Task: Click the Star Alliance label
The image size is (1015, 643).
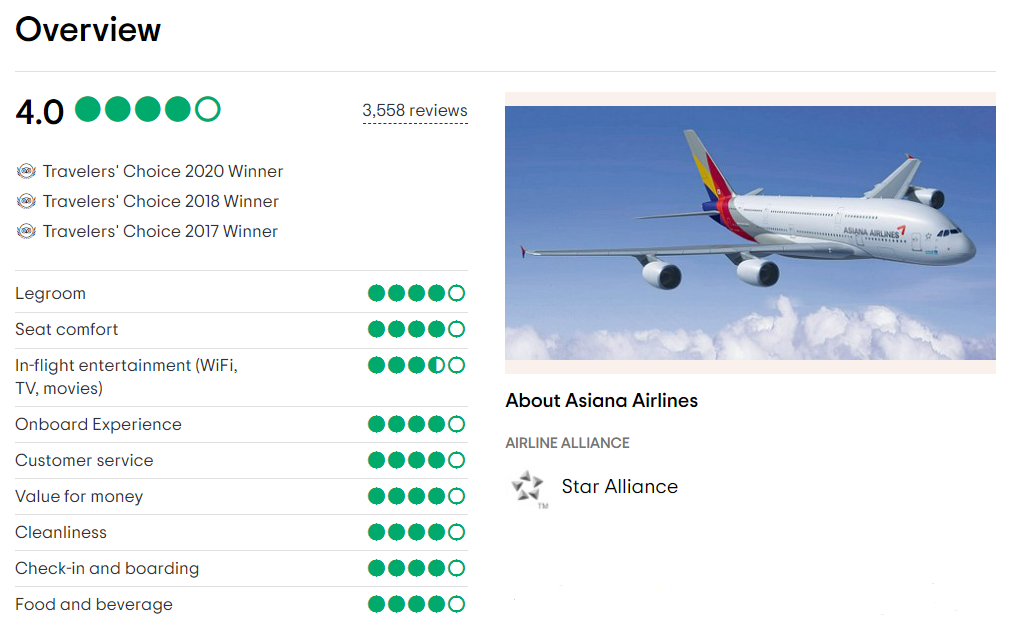Action: [619, 486]
